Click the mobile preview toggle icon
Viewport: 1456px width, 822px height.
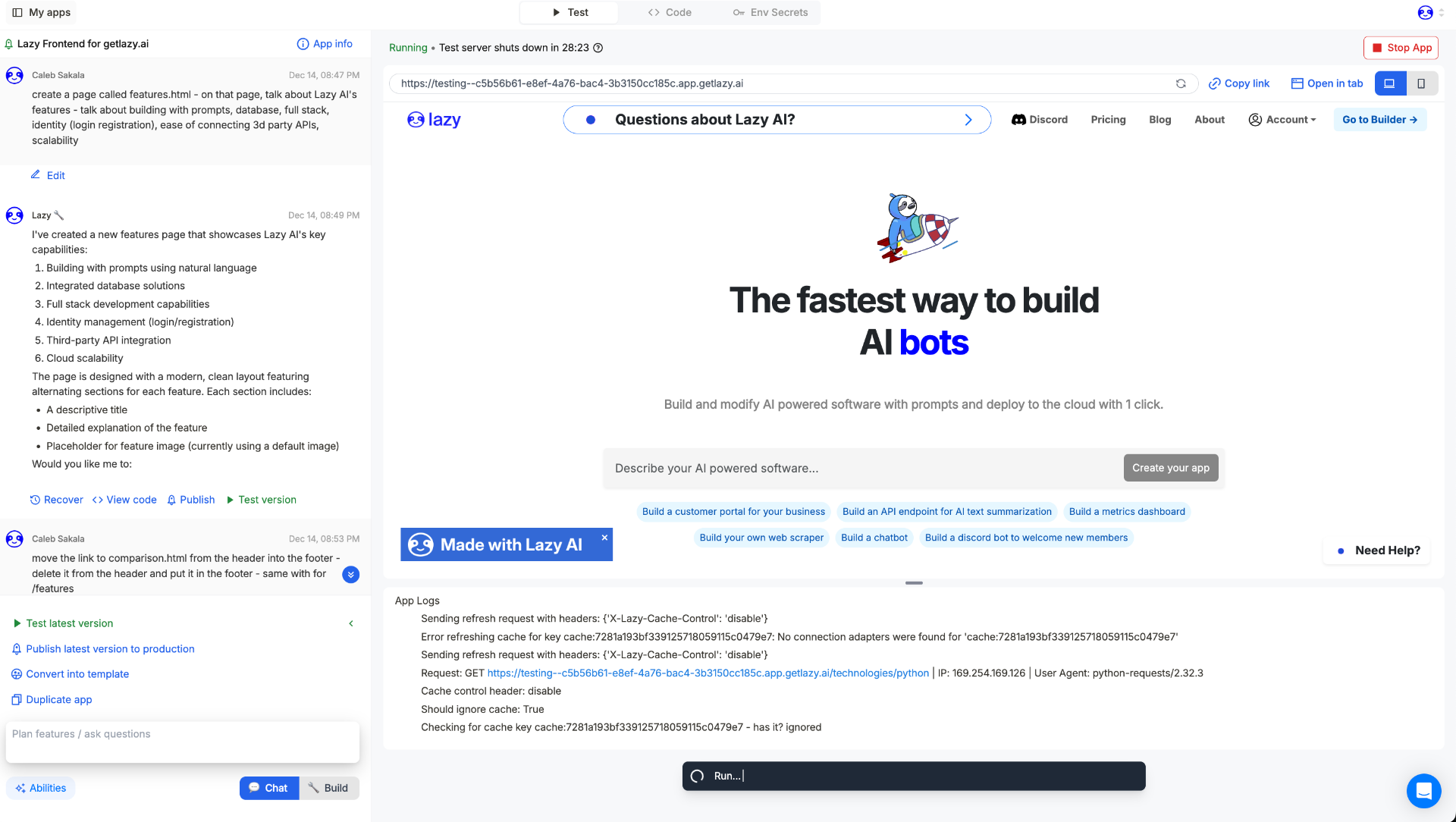tap(1421, 83)
